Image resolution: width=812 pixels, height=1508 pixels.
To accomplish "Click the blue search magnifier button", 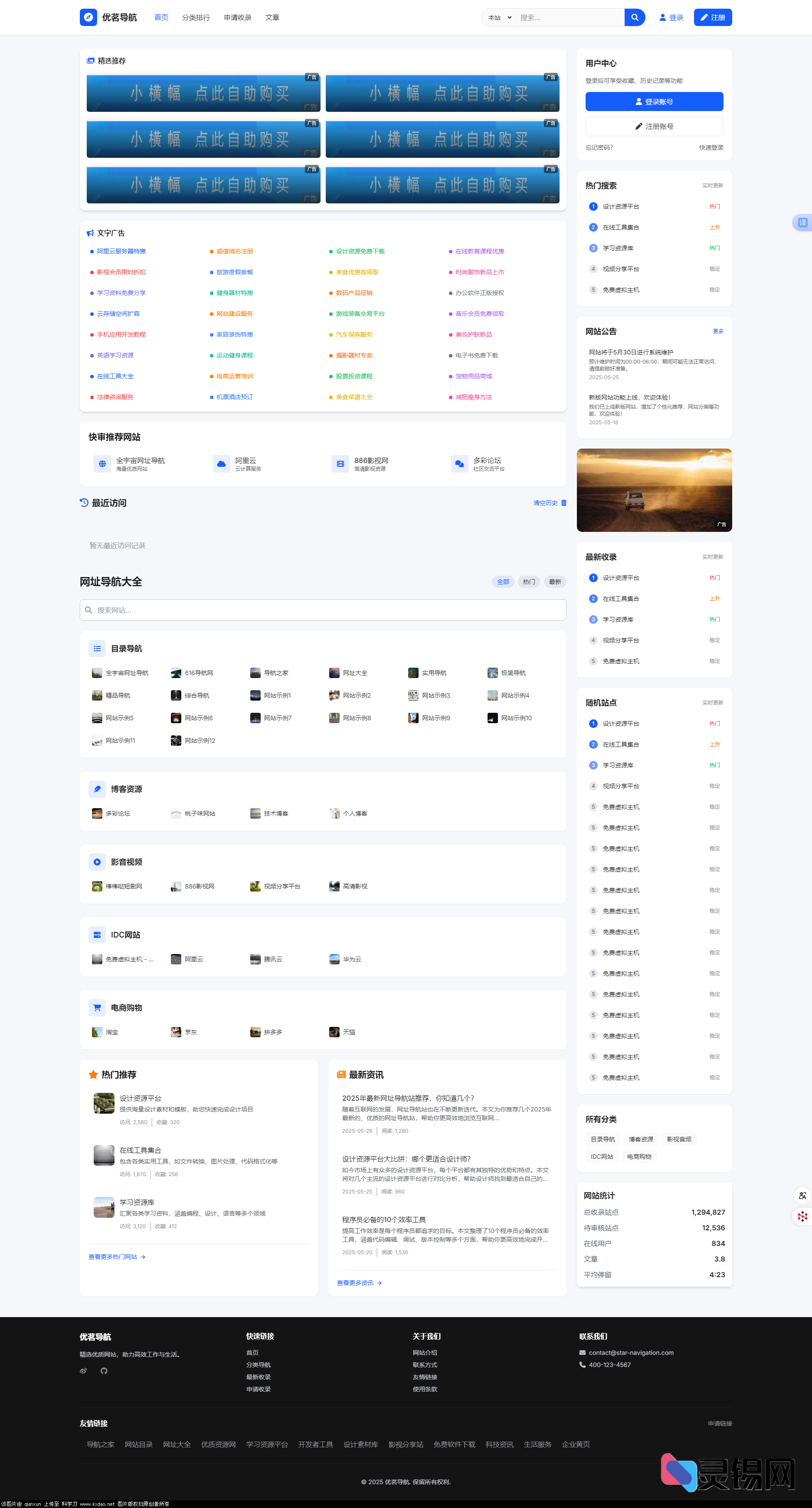I will tap(634, 17).
